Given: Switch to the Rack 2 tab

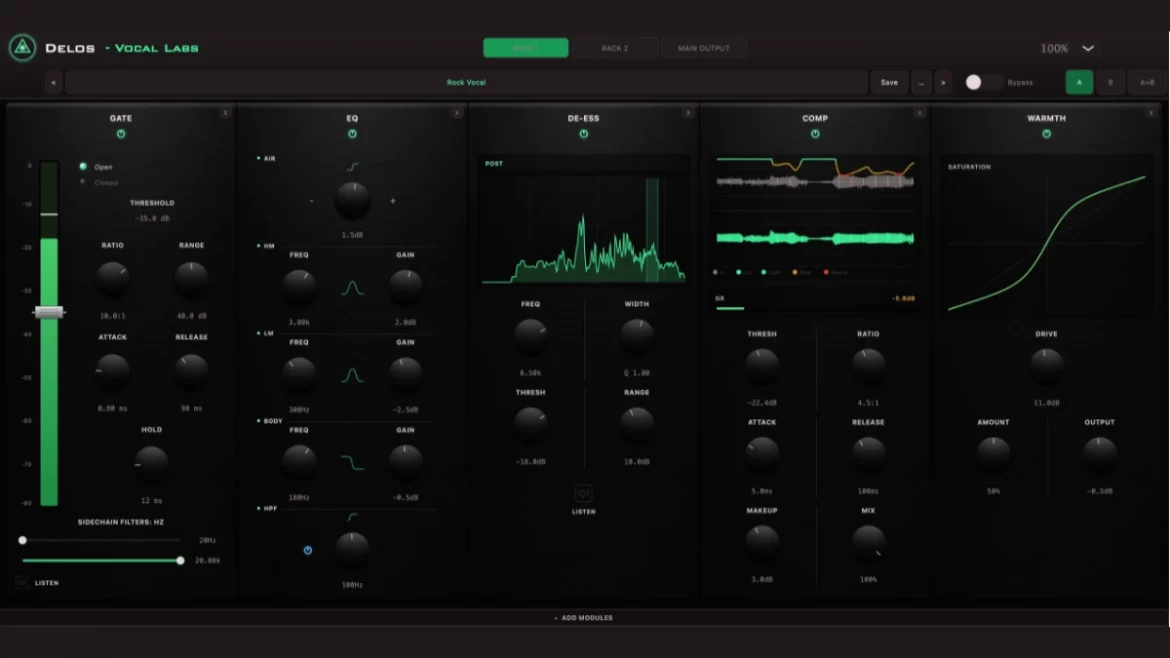Looking at the screenshot, I should coord(615,48).
